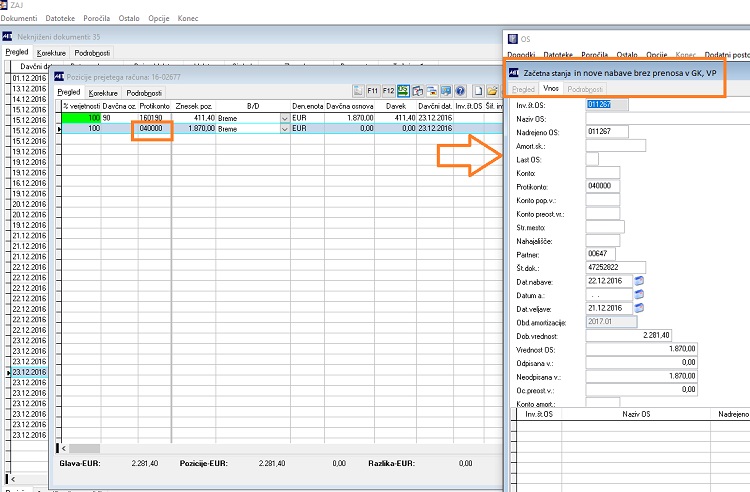
Task: Click the green OS transfer arrow icon
Action: click(x=403, y=90)
